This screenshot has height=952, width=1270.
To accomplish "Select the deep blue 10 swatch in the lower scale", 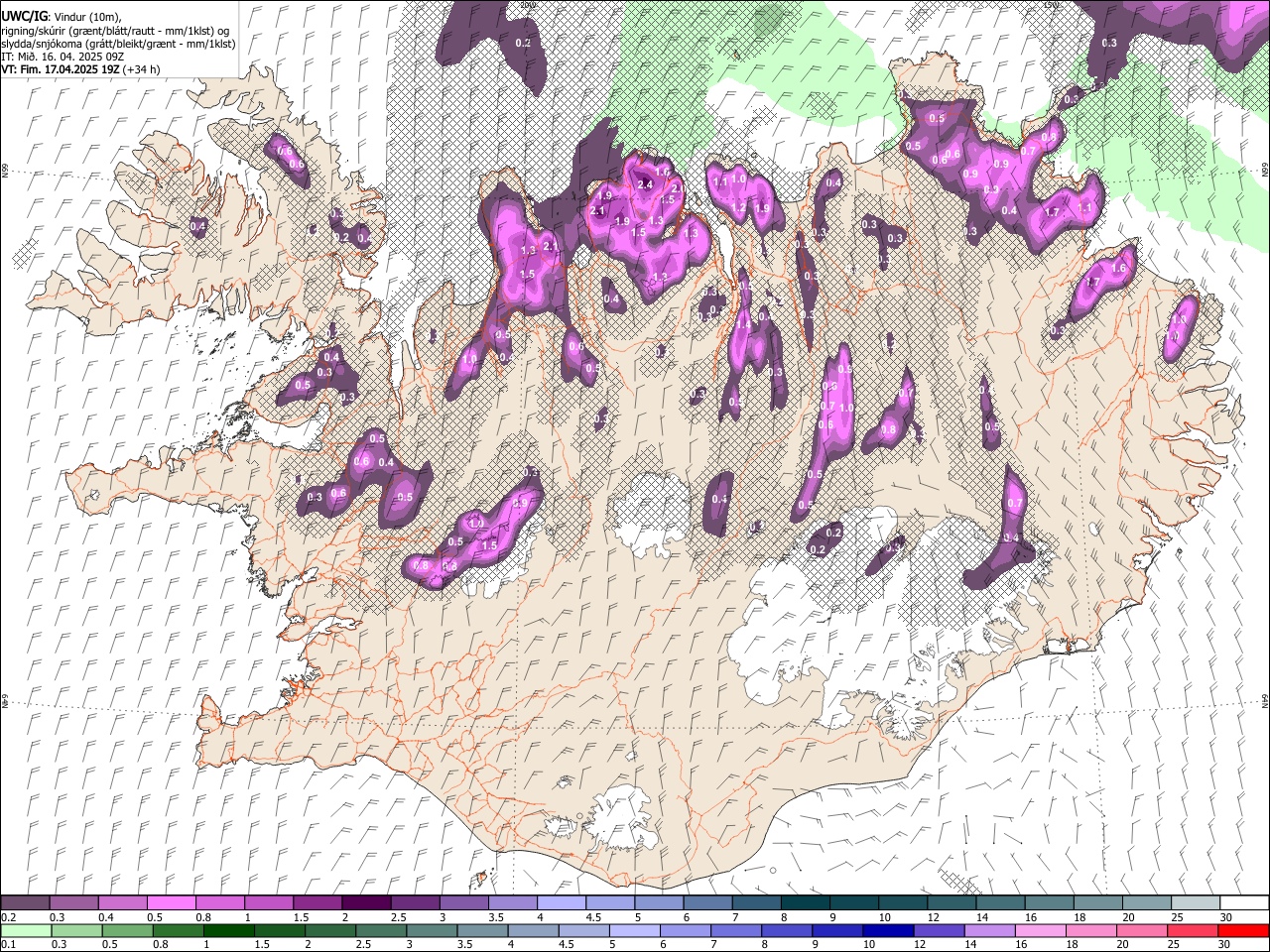I will (x=888, y=930).
